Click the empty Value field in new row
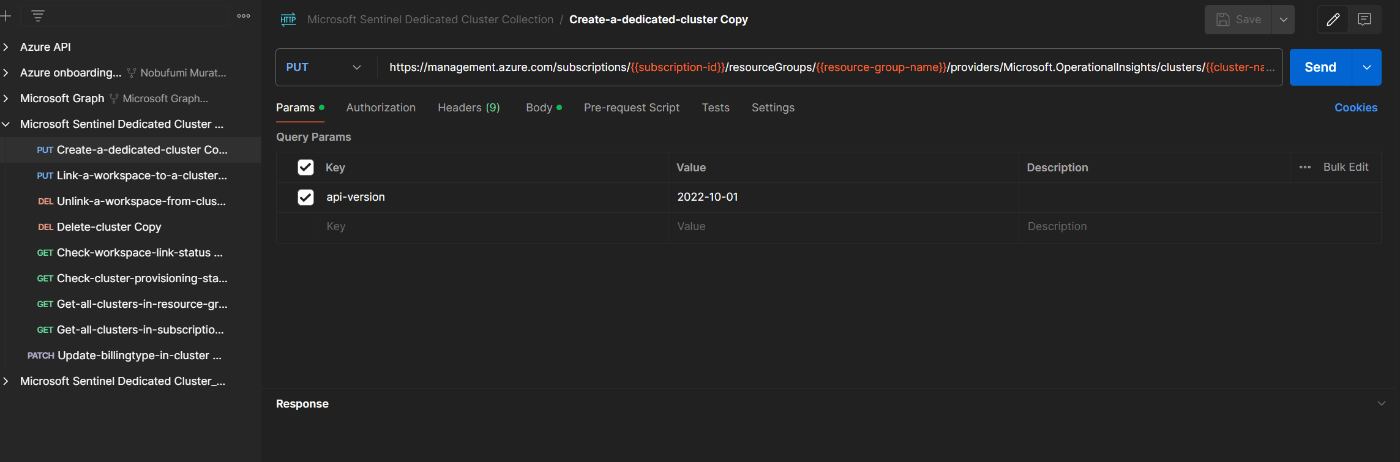This screenshot has height=462, width=1400. pyautogui.click(x=844, y=226)
